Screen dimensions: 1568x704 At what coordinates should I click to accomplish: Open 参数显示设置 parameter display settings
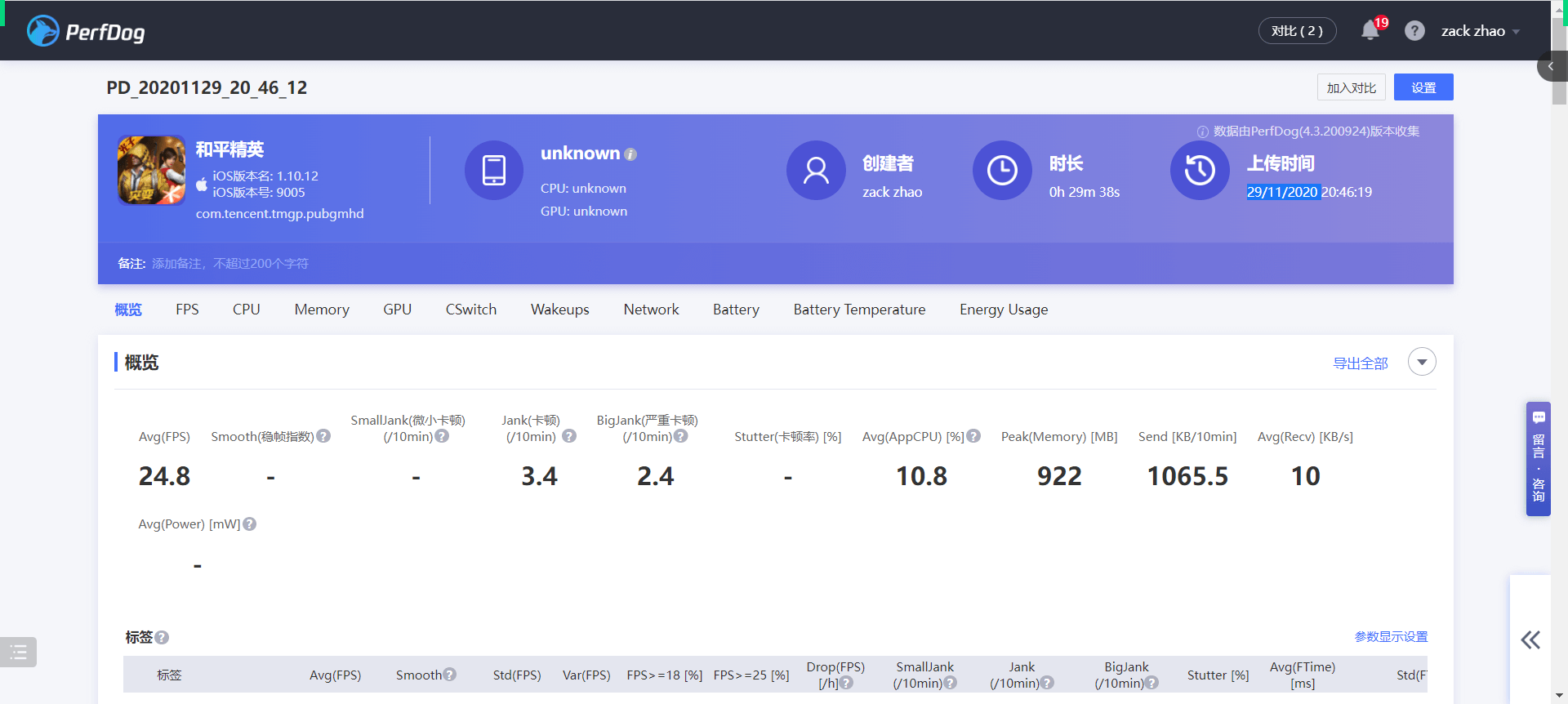[x=1391, y=637]
